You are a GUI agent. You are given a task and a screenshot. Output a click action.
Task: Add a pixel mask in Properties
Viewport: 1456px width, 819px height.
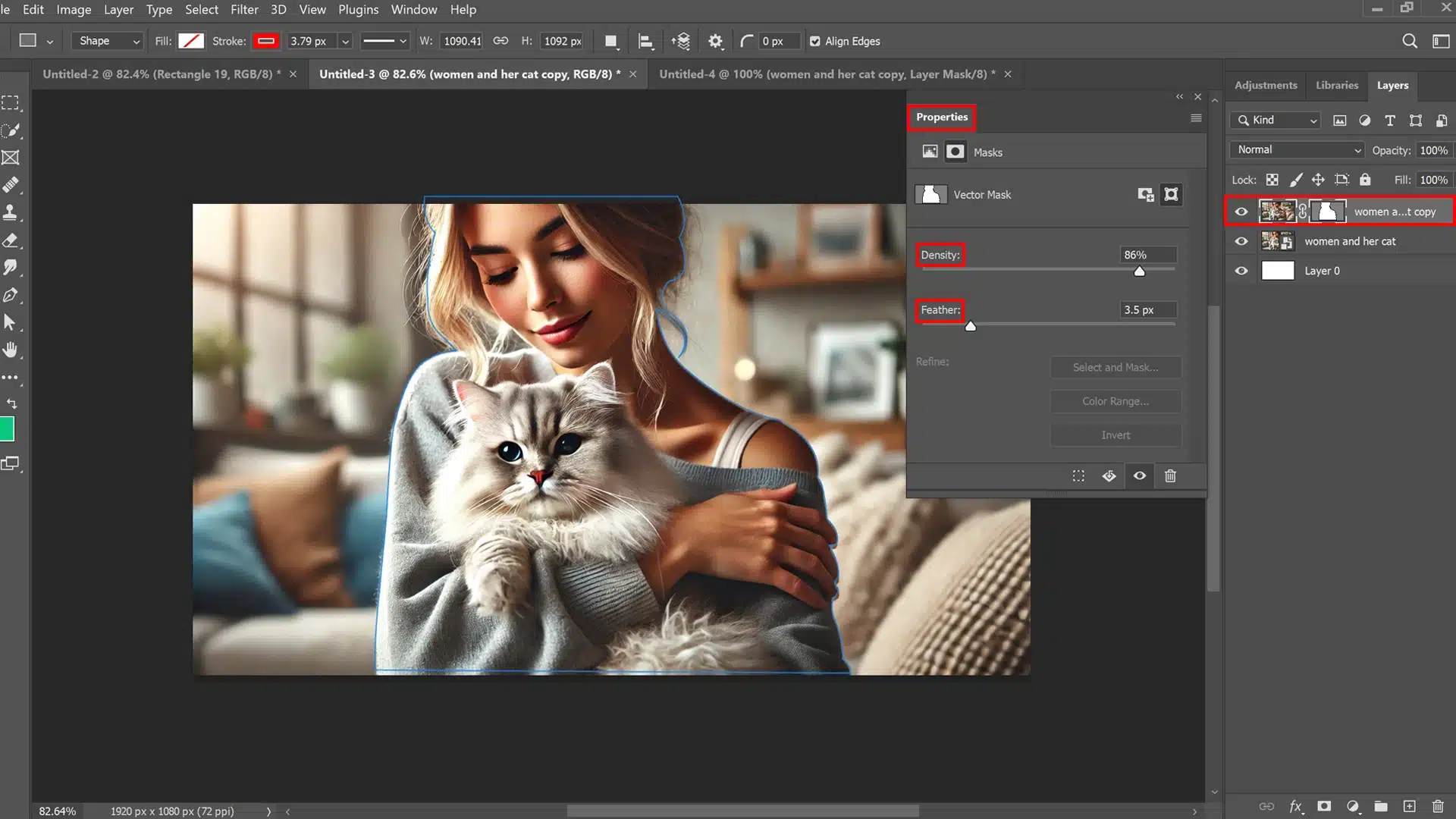(1146, 195)
